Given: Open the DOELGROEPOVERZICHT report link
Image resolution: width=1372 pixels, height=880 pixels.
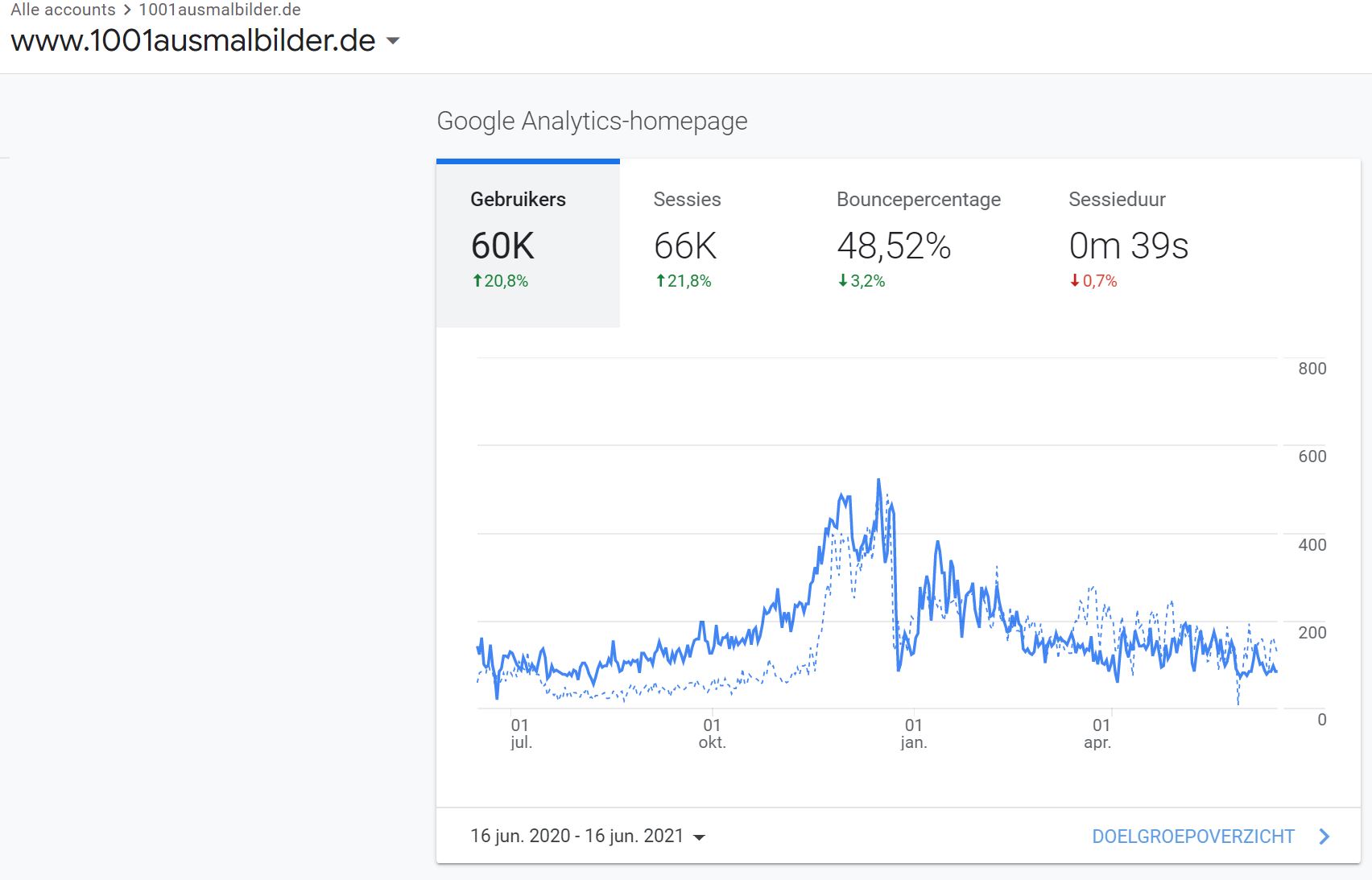Looking at the screenshot, I should click(x=1192, y=837).
